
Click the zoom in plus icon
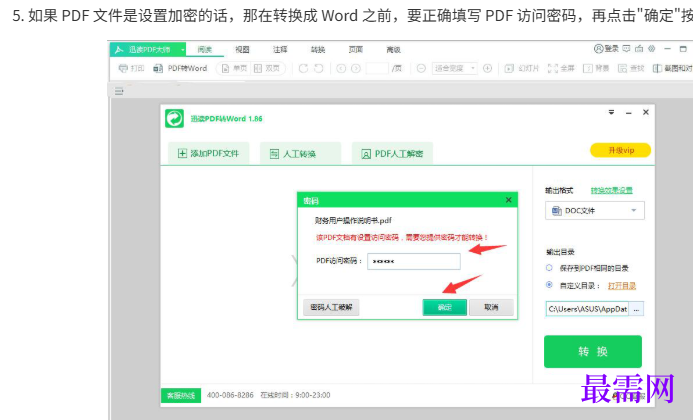click(488, 68)
